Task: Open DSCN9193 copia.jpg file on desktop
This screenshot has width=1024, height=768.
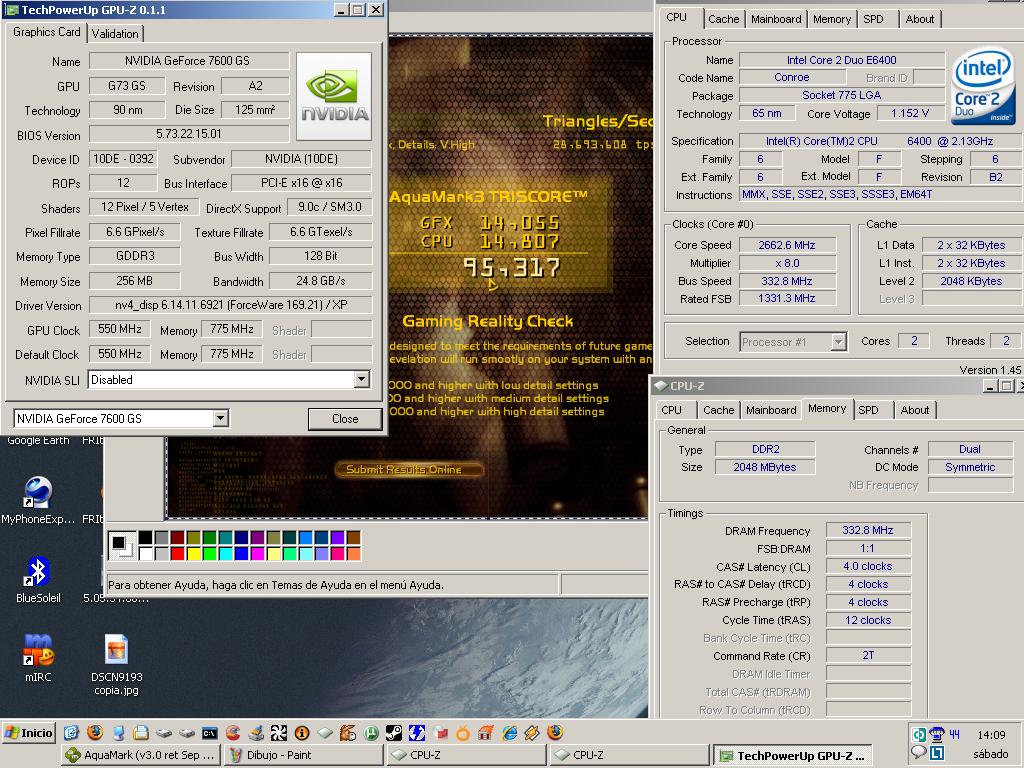Action: tap(116, 664)
